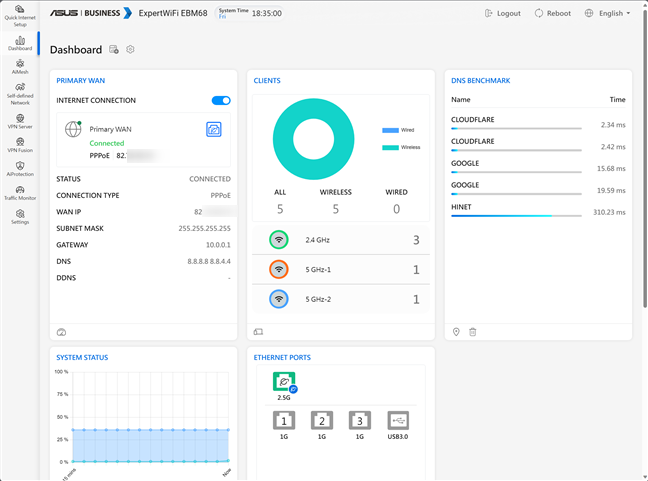Select the 5 GHz-2 Wi-Fi band icon

(279, 299)
